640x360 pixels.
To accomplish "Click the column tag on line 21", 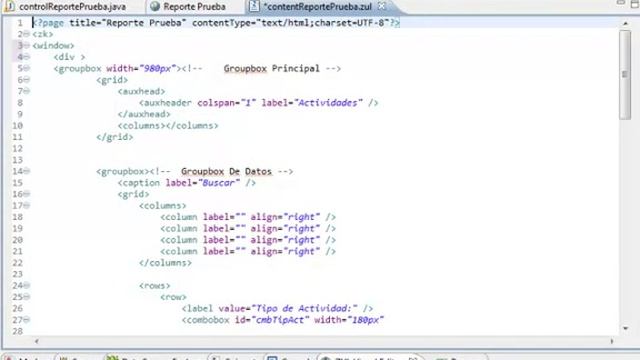I will tap(248, 251).
